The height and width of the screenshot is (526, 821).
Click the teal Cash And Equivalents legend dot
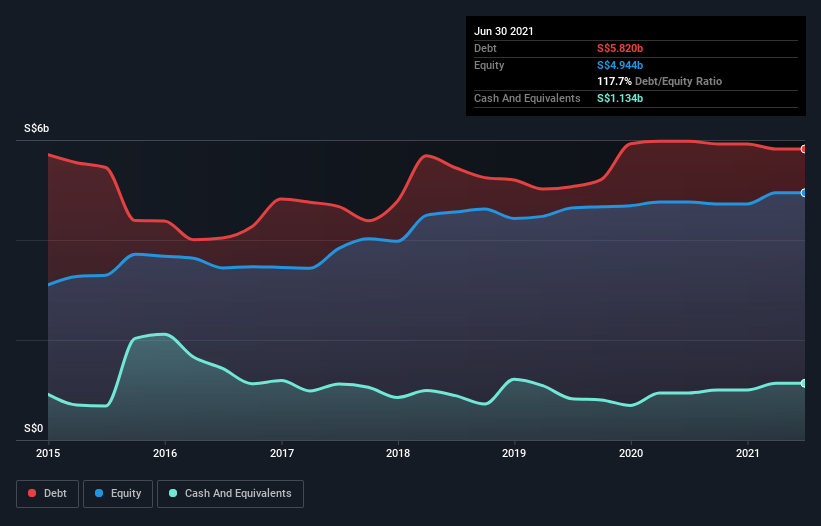pyautogui.click(x=173, y=493)
